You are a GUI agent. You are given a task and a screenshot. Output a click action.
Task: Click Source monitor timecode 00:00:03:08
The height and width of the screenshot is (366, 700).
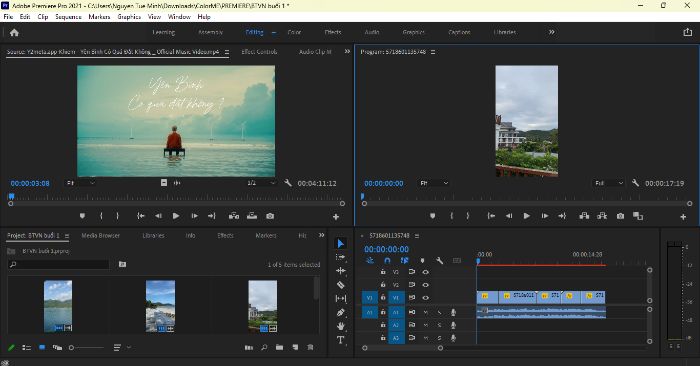tap(30, 183)
